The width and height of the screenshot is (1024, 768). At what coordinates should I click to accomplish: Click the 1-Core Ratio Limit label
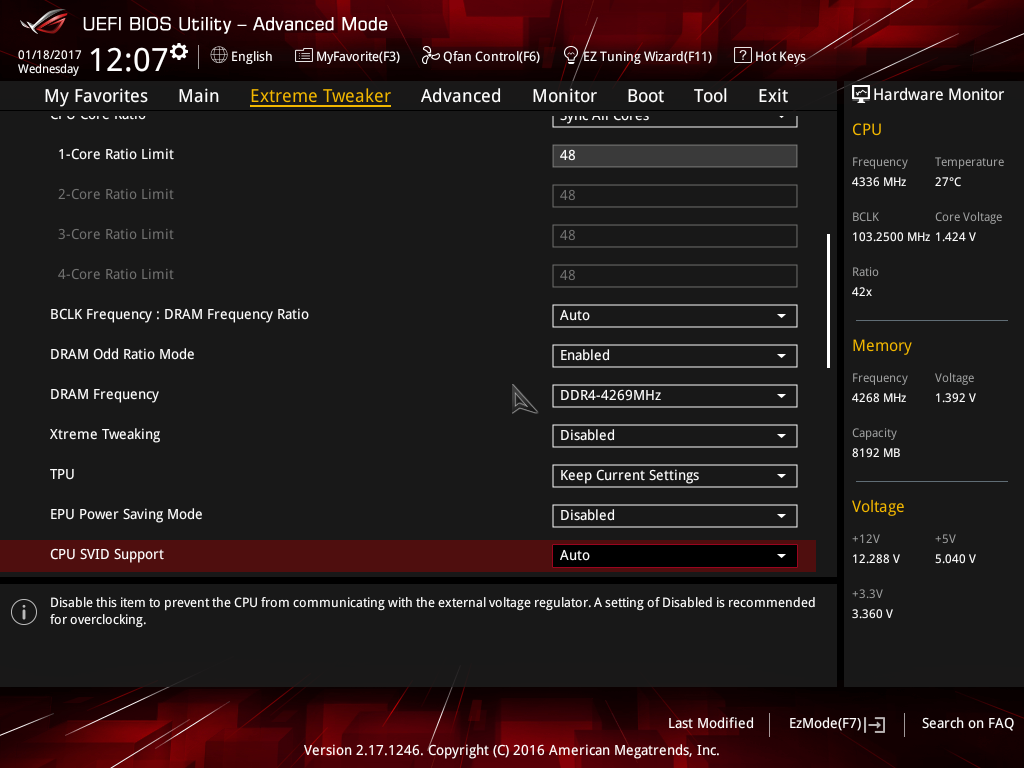[x=116, y=154]
